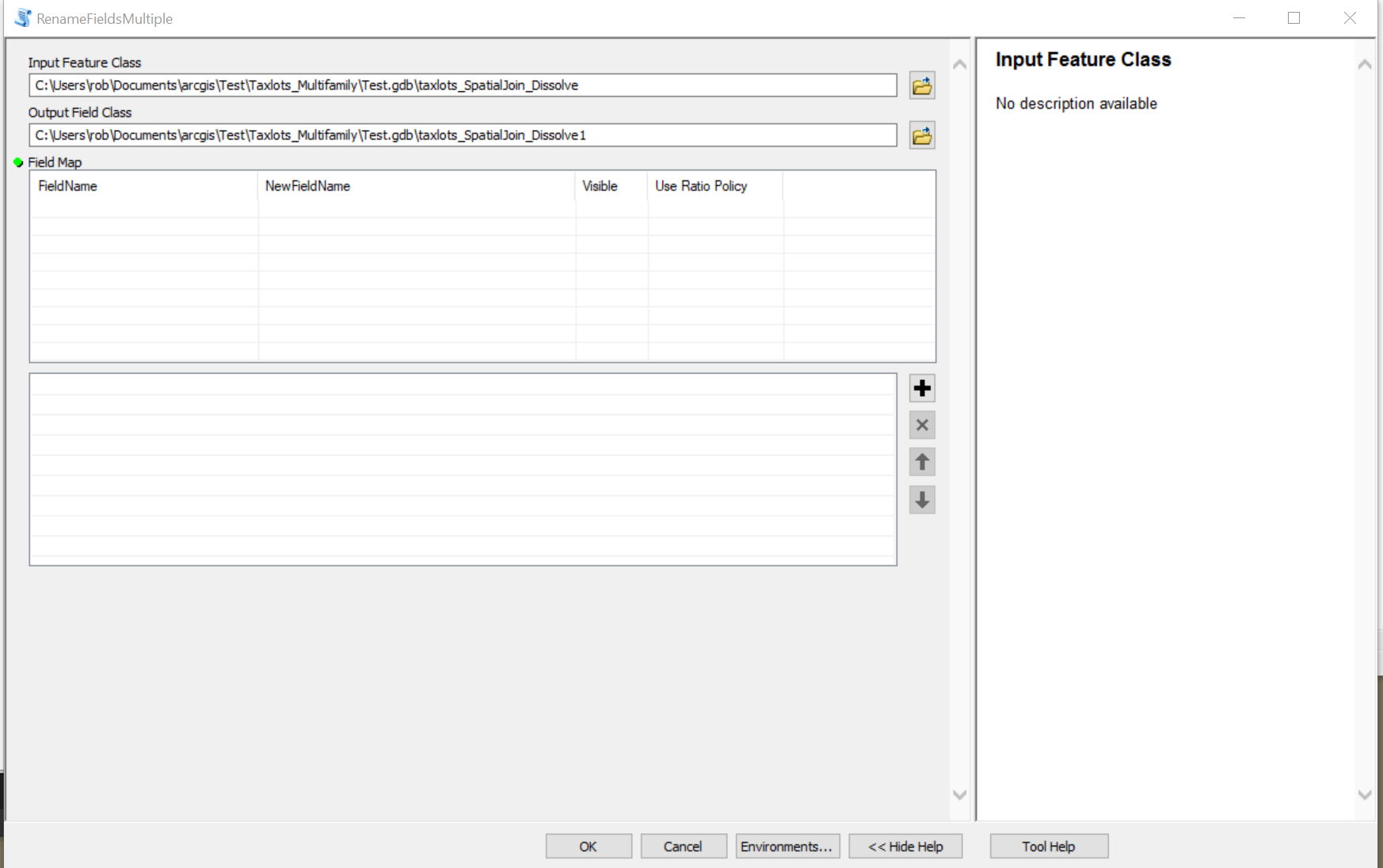The image size is (1383, 868).
Task: Click the Output Field Class label
Action: pos(80,112)
